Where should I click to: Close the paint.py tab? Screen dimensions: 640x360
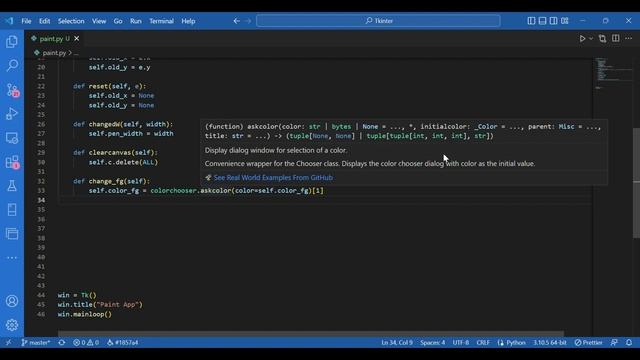coord(77,39)
